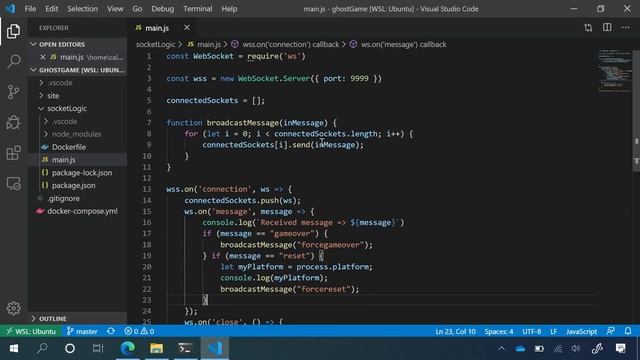Image resolution: width=640 pixels, height=360 pixels.
Task: Open File Explorer from taskbar
Action: click(x=156, y=348)
